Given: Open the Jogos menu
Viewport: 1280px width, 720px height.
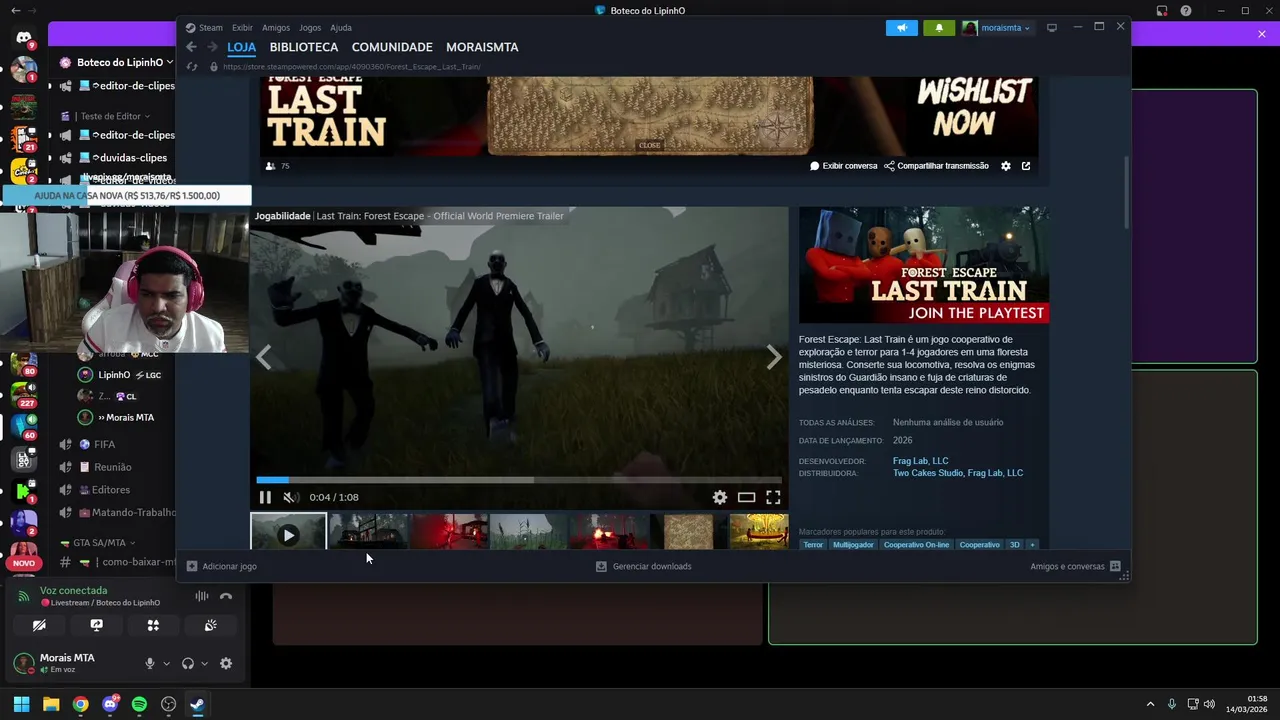Looking at the screenshot, I should click(x=310, y=28).
